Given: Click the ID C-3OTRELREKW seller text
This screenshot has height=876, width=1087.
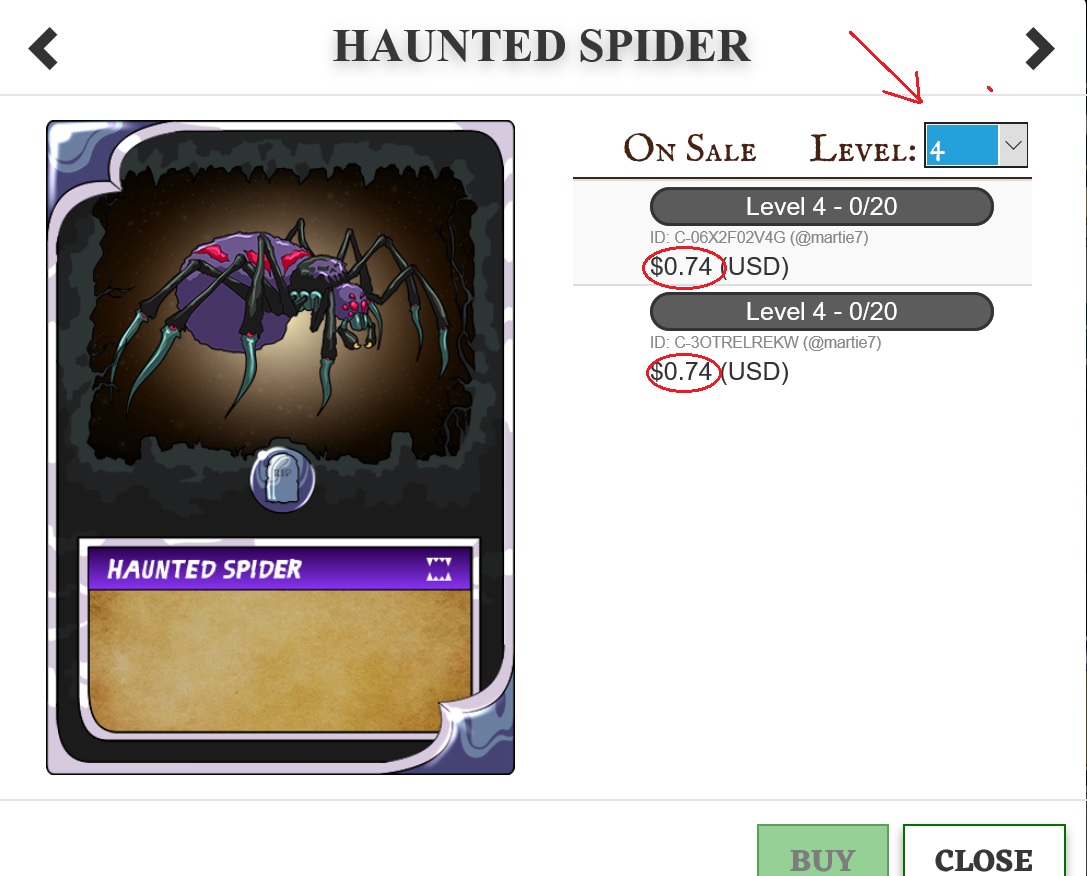Looking at the screenshot, I should coord(765,342).
